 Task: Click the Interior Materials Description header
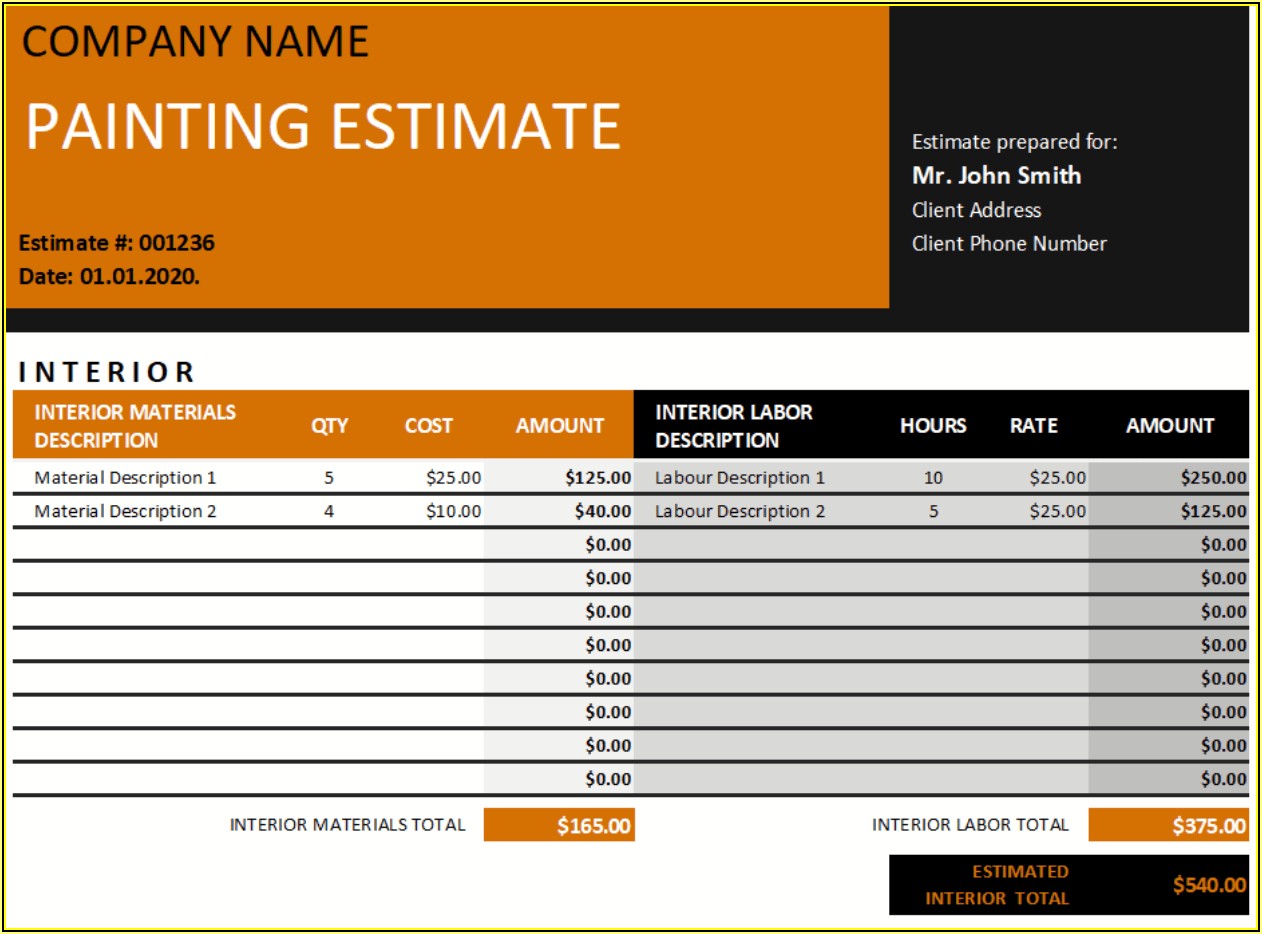point(135,426)
